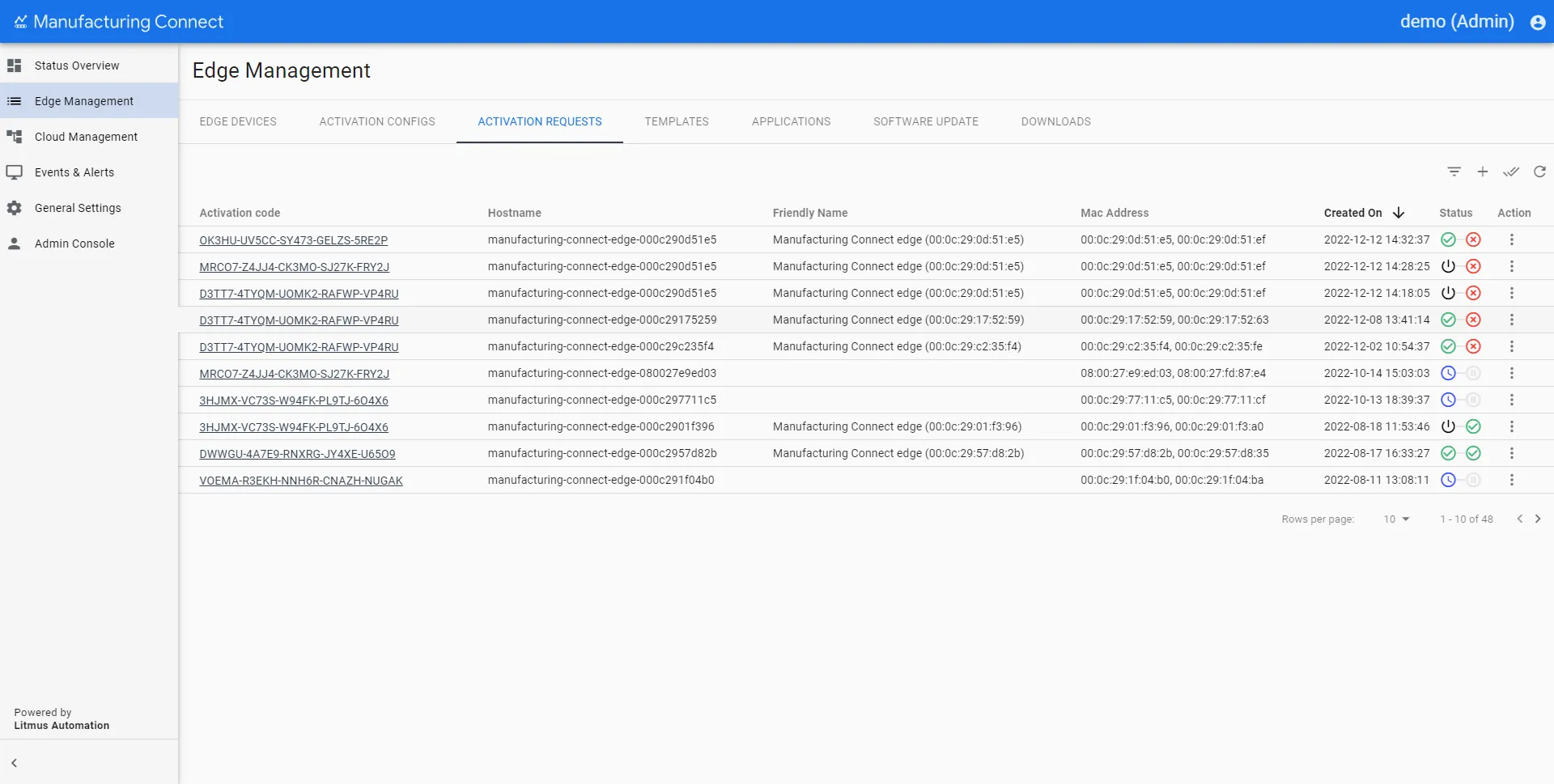
Task: Open rows per page dropdown
Action: (x=1396, y=519)
